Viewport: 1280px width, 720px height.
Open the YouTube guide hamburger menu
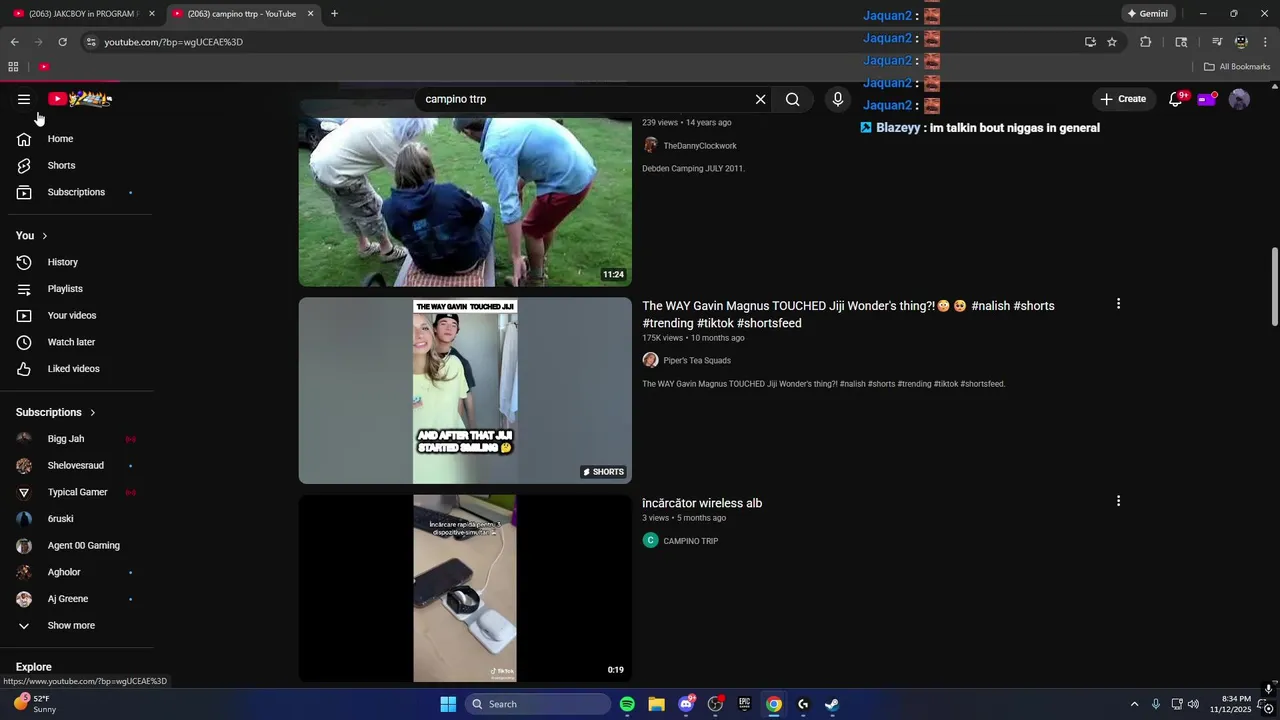tap(24, 99)
